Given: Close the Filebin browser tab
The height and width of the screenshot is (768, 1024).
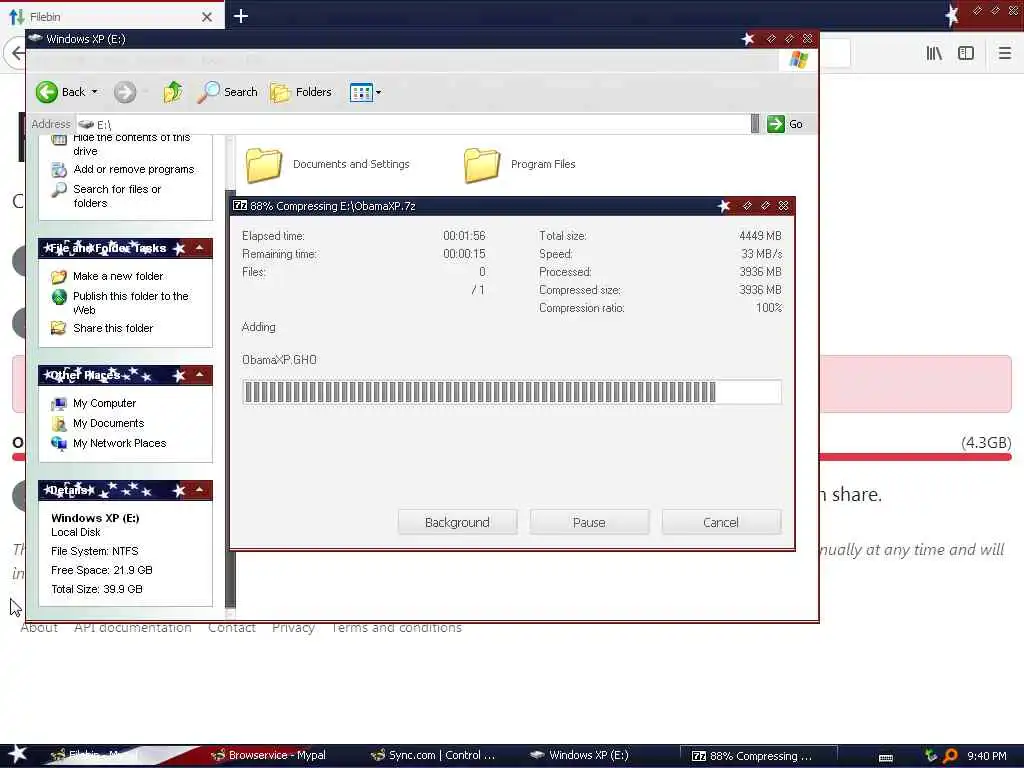Looking at the screenshot, I should coord(207,17).
